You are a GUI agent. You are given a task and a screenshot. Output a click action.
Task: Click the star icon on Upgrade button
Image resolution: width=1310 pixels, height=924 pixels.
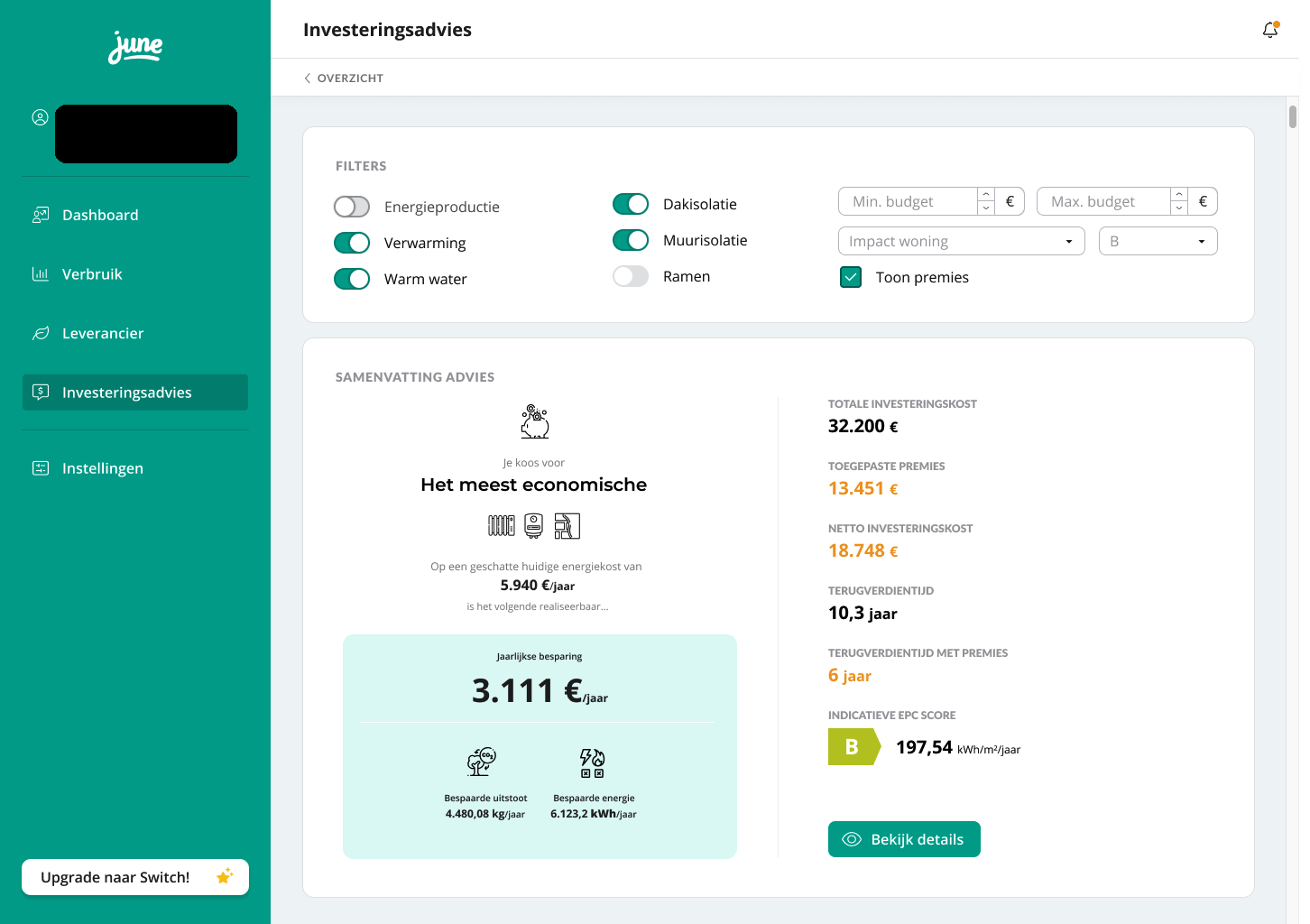[x=225, y=876]
